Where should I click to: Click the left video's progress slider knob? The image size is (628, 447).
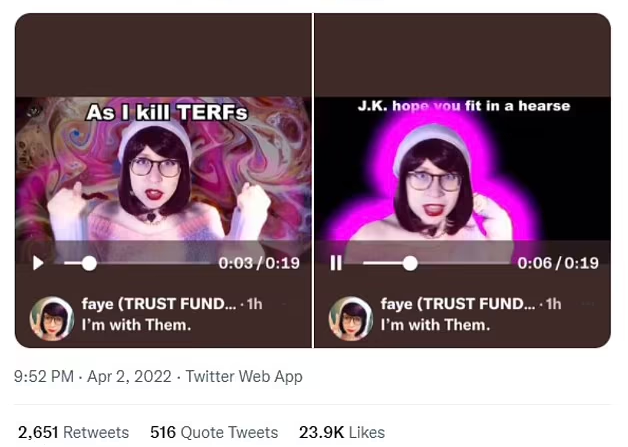[x=89, y=263]
